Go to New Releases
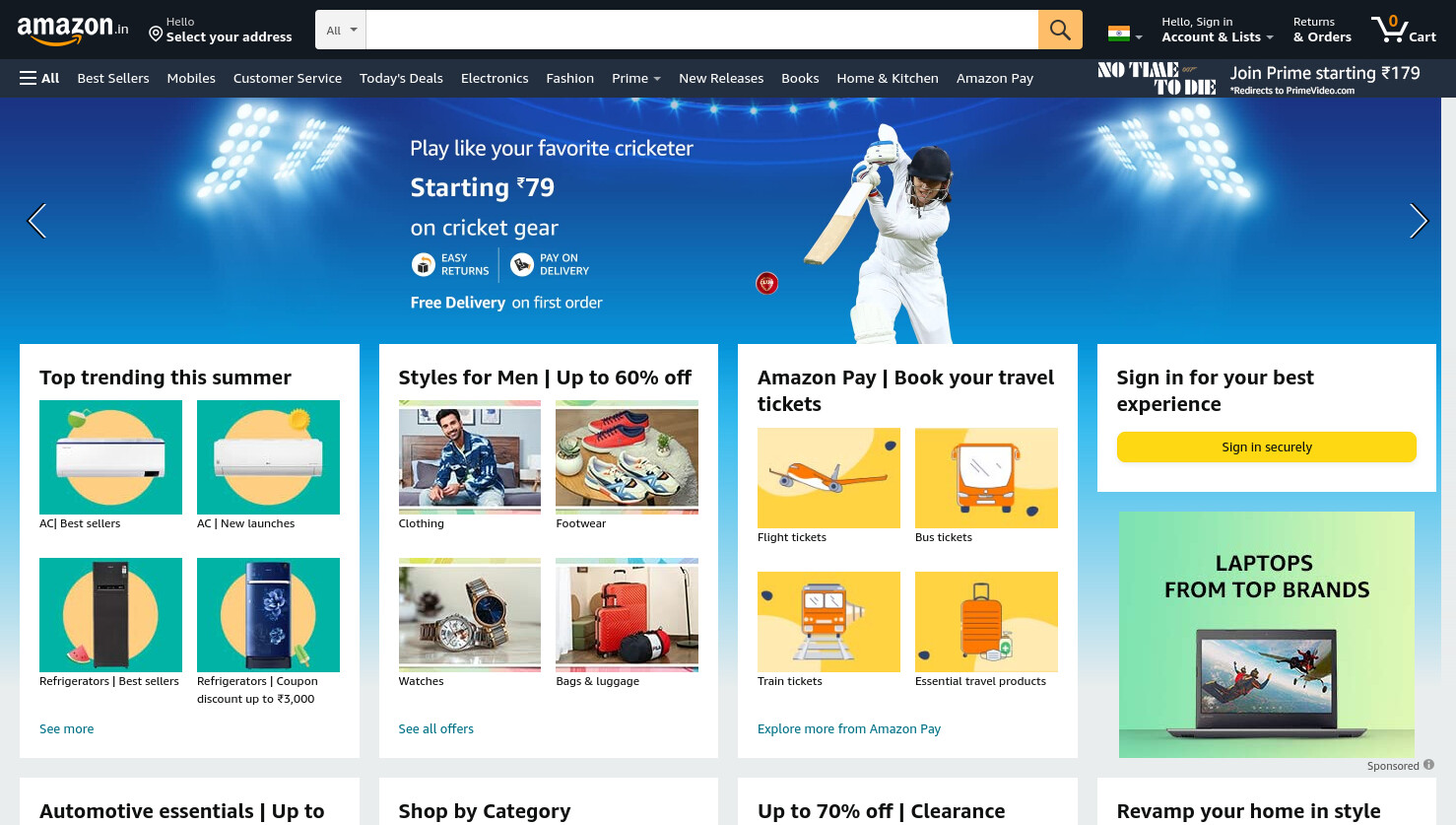The width and height of the screenshot is (1456, 825). [721, 78]
